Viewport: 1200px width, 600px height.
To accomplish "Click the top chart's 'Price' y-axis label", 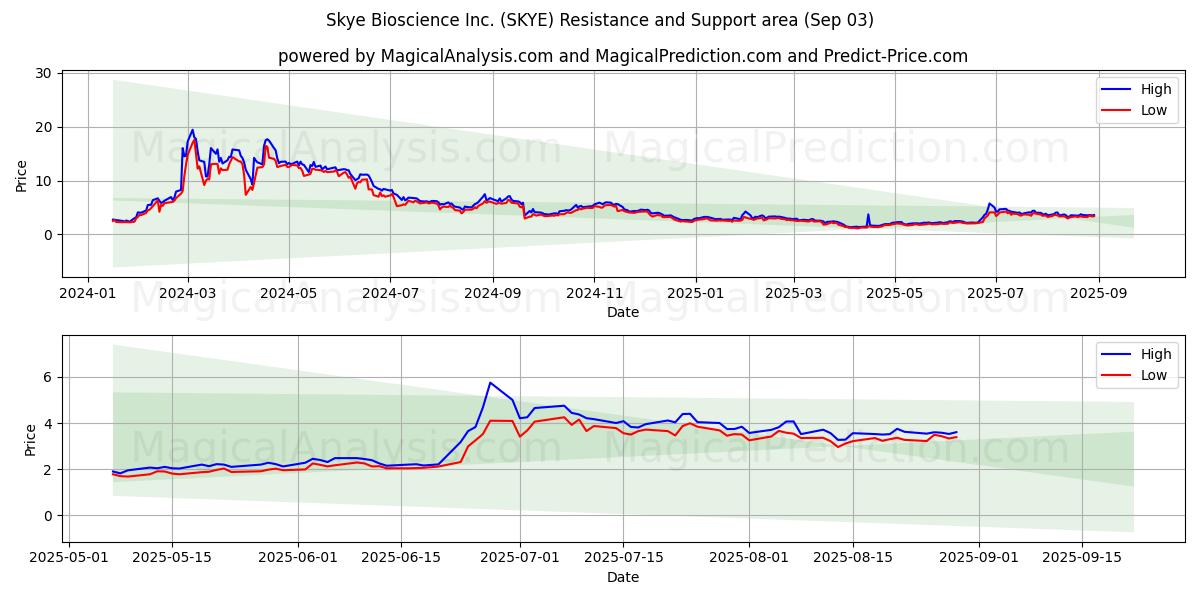I will pos(22,174).
